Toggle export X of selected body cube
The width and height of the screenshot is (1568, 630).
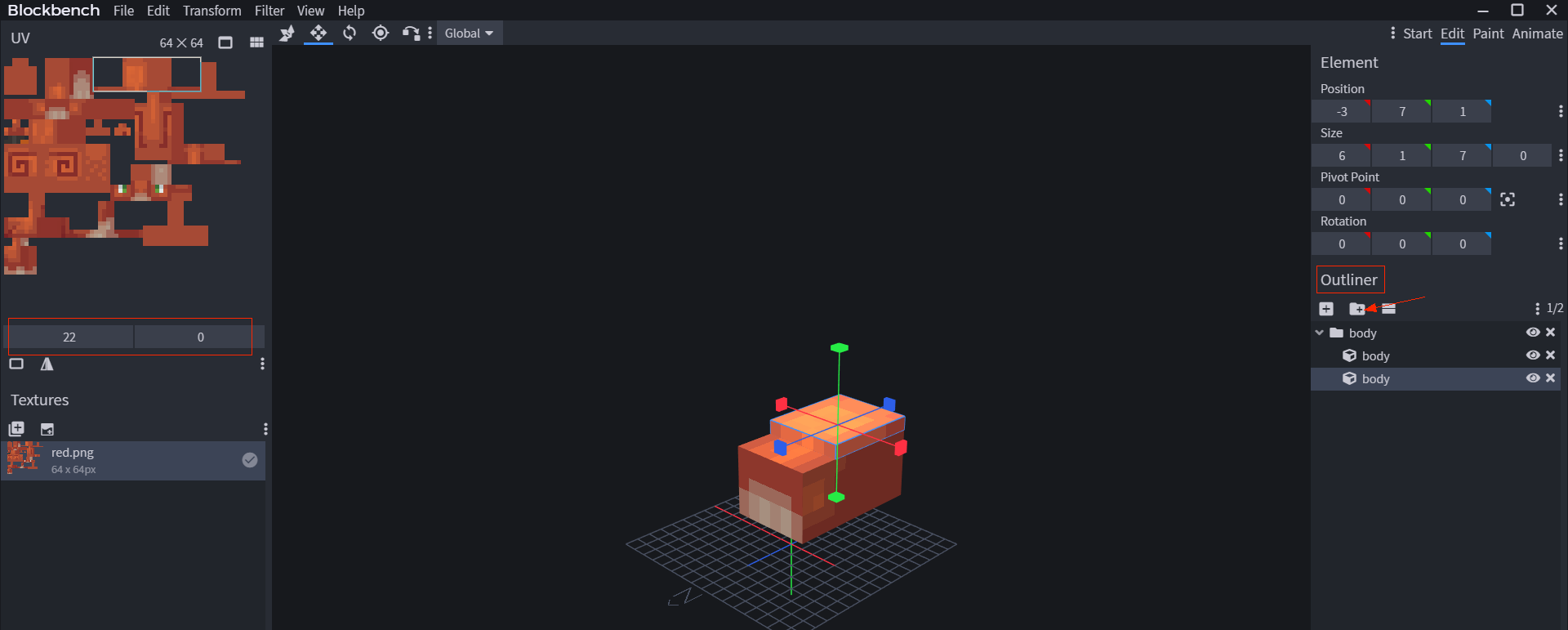pos(1551,378)
